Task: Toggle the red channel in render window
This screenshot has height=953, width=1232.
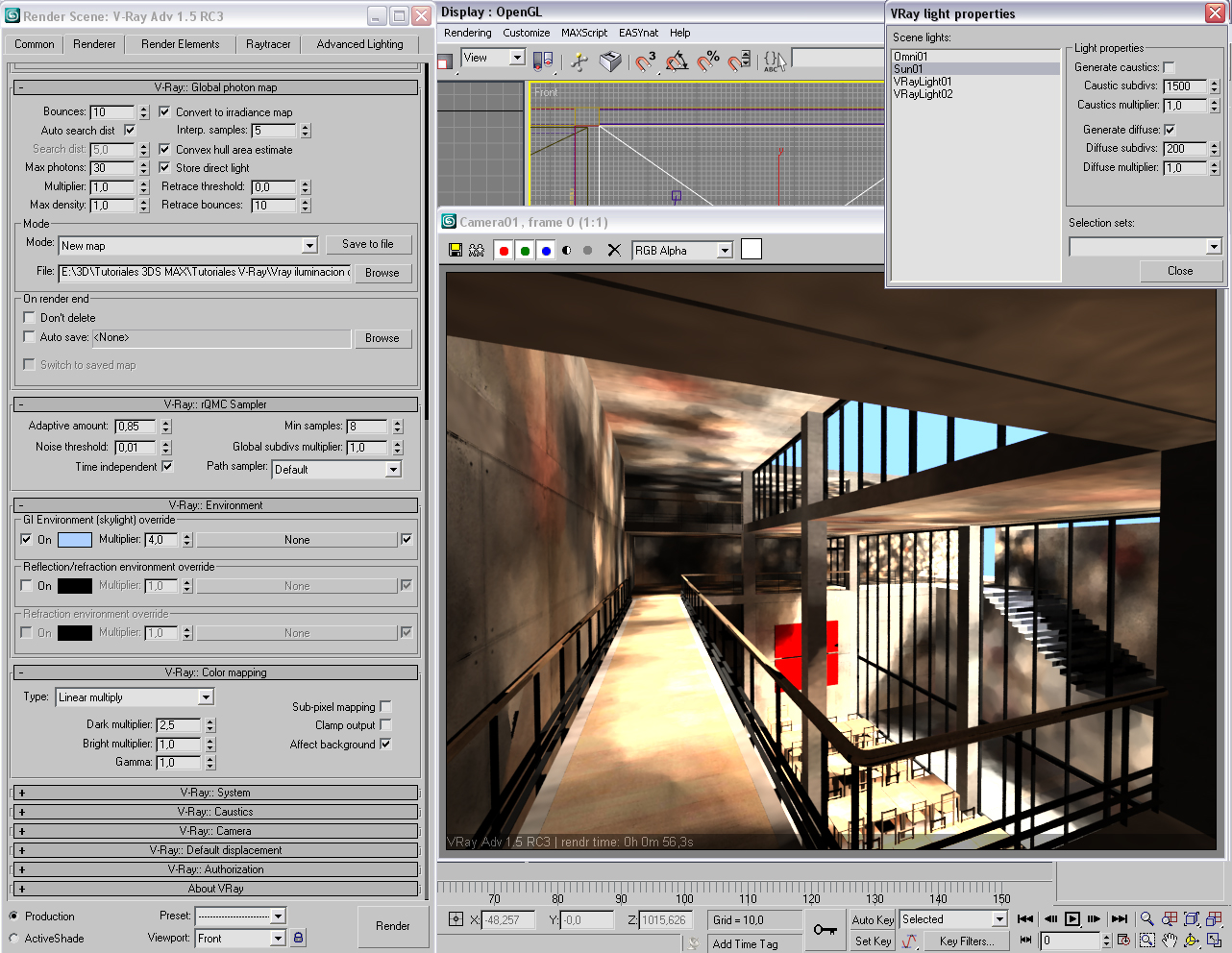Action: tap(504, 251)
